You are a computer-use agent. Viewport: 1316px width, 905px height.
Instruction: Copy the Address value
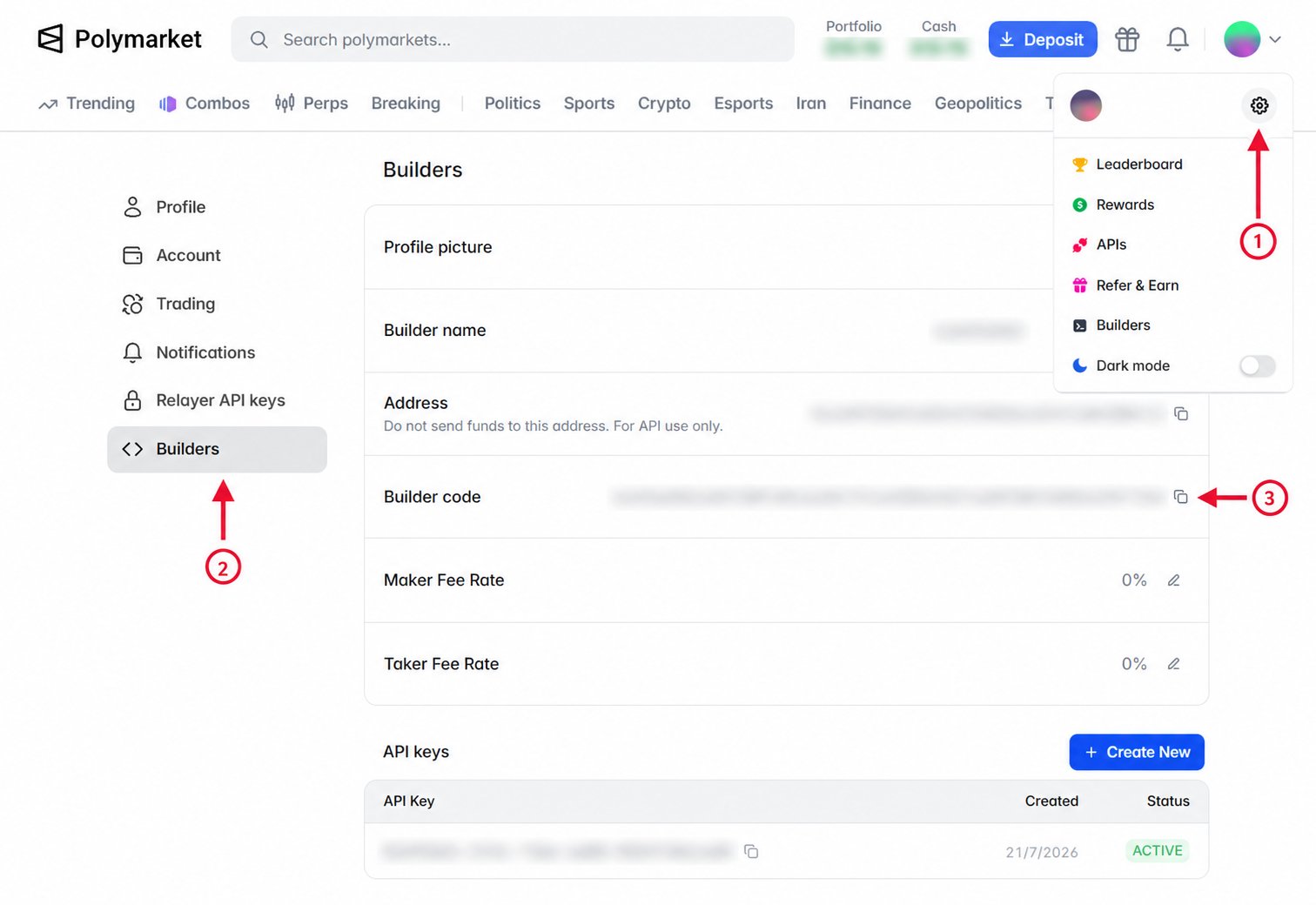pyautogui.click(x=1181, y=414)
